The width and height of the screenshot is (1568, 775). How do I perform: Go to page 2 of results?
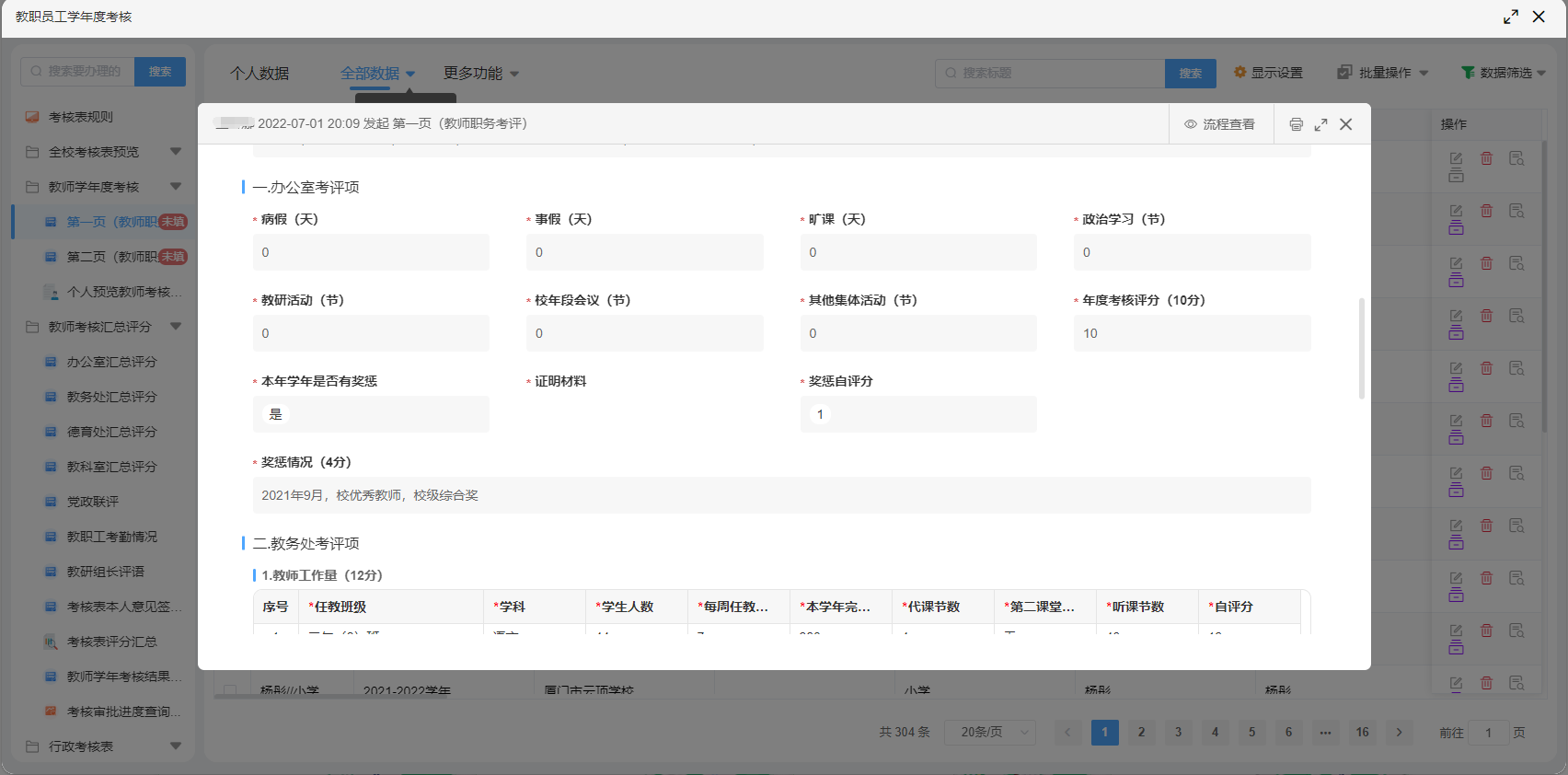click(x=1141, y=732)
